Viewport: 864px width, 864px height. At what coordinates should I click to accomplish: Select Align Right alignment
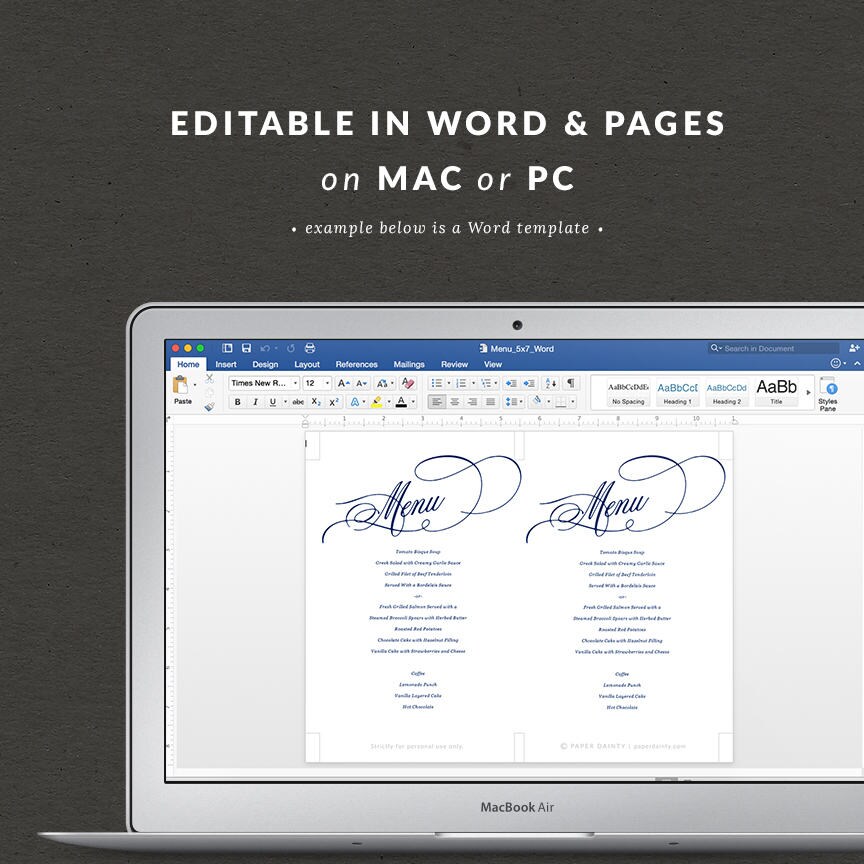[472, 402]
